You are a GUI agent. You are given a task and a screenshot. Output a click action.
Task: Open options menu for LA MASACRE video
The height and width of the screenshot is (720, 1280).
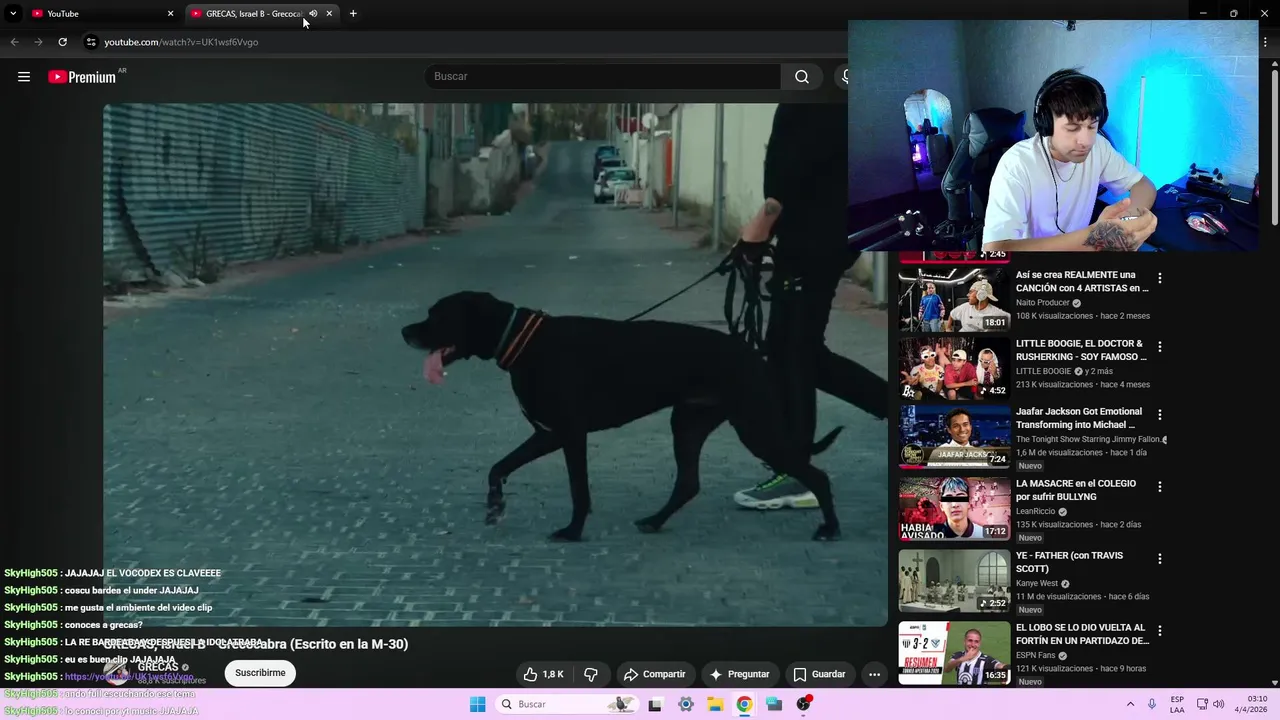(1160, 487)
